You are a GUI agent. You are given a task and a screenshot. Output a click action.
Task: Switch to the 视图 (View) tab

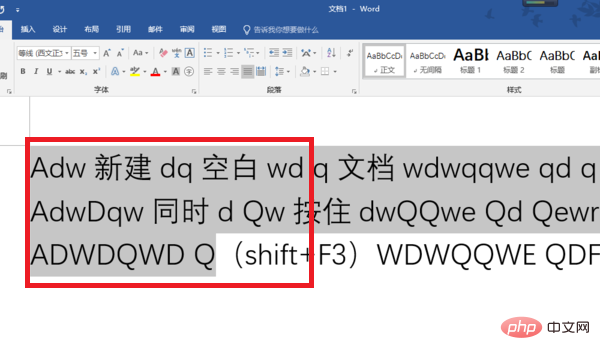tap(219, 29)
